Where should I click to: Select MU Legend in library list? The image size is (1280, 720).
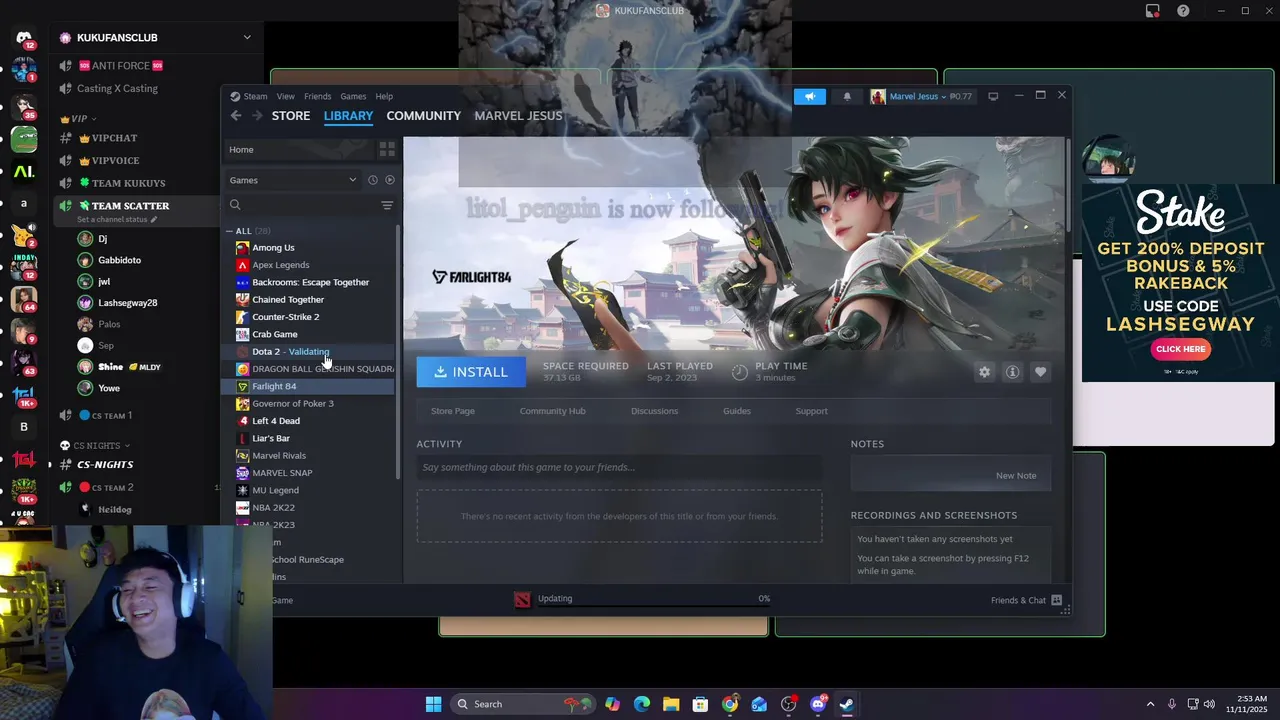pyautogui.click(x=275, y=490)
